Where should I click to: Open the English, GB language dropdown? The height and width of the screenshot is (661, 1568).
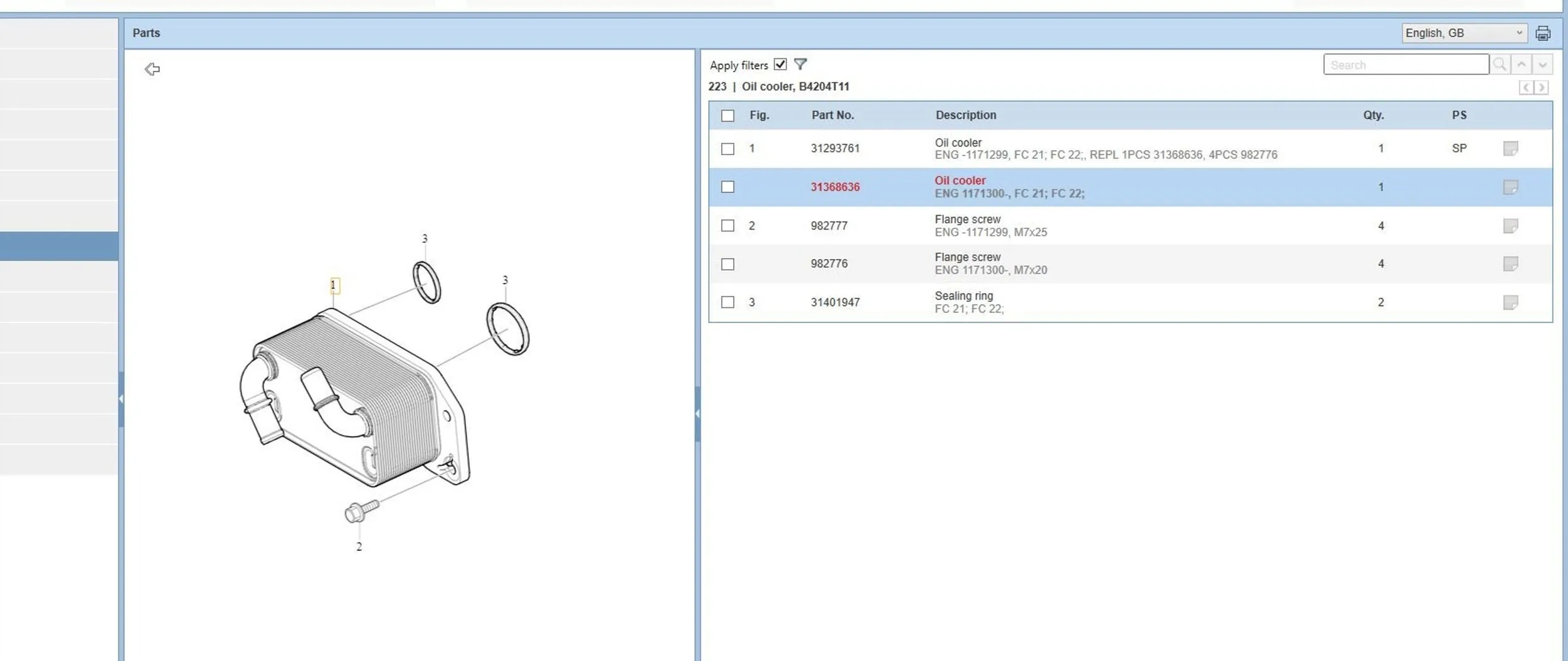click(x=1464, y=33)
